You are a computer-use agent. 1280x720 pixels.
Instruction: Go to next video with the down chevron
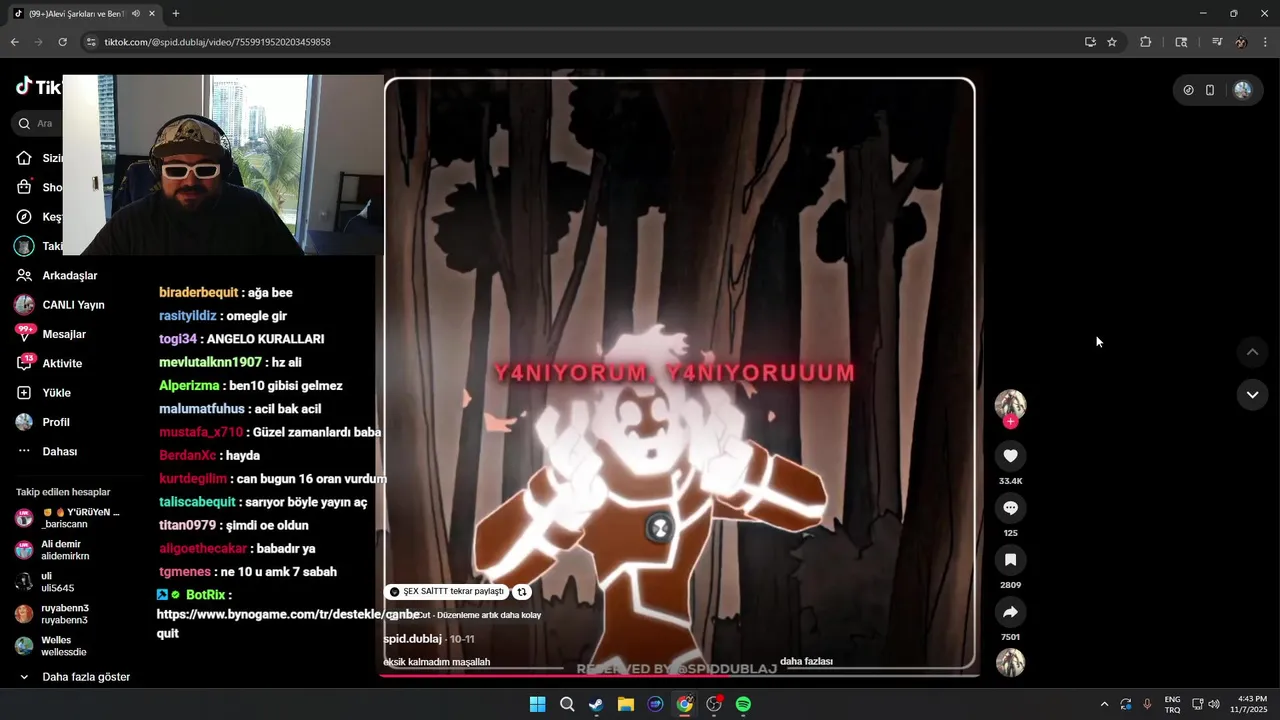coord(1252,395)
